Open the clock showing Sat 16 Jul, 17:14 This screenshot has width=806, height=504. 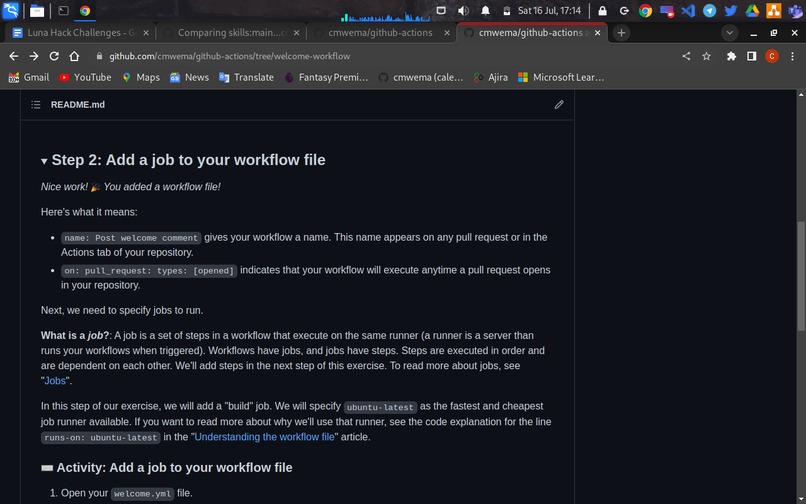coord(549,10)
